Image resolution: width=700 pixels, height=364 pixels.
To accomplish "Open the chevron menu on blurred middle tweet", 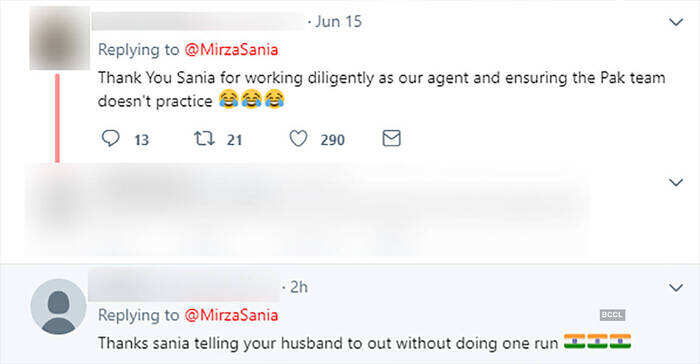I will click(676, 182).
